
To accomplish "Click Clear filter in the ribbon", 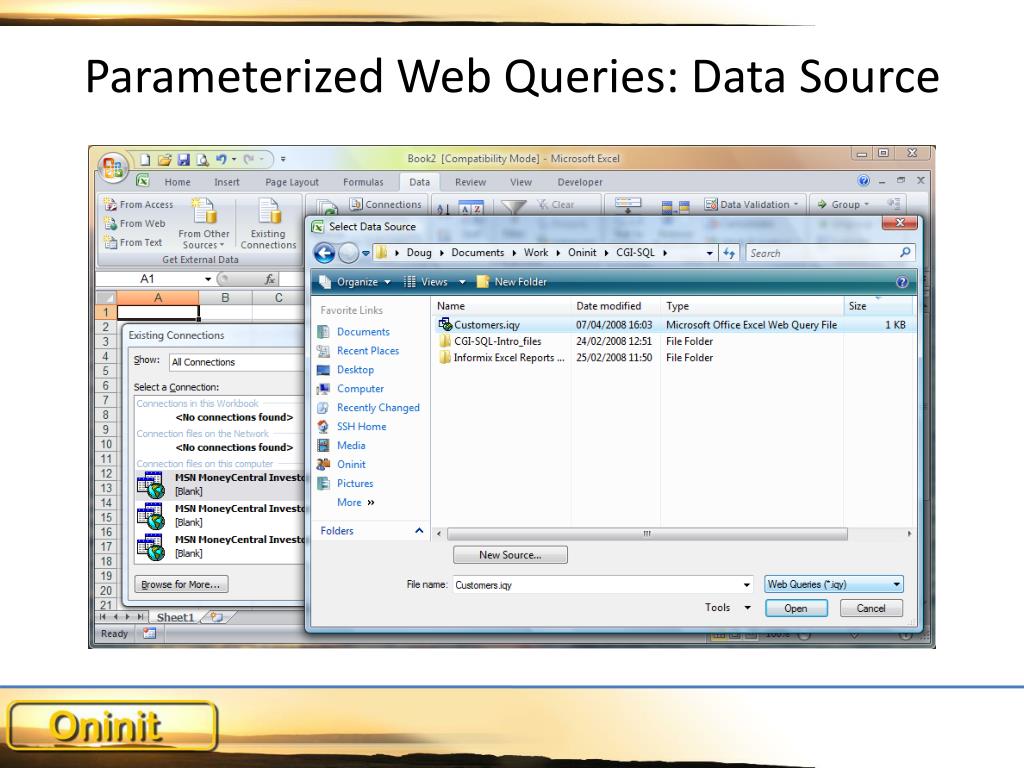I will point(556,204).
